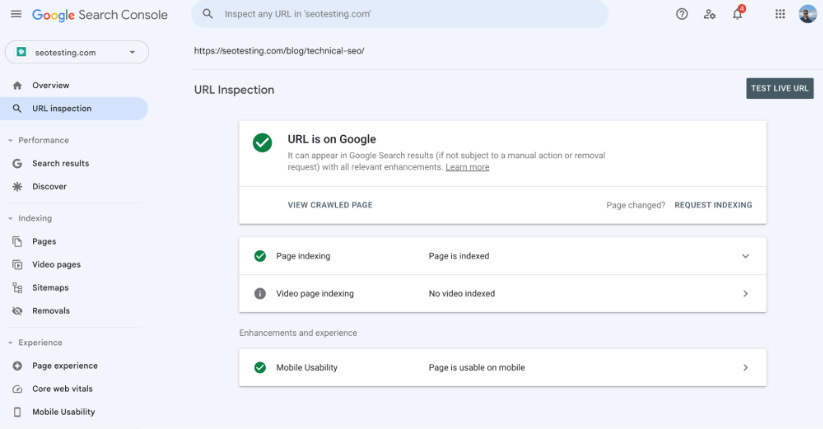The image size is (823, 429).
Task: Collapse the Experience section
Action: click(x=35, y=342)
